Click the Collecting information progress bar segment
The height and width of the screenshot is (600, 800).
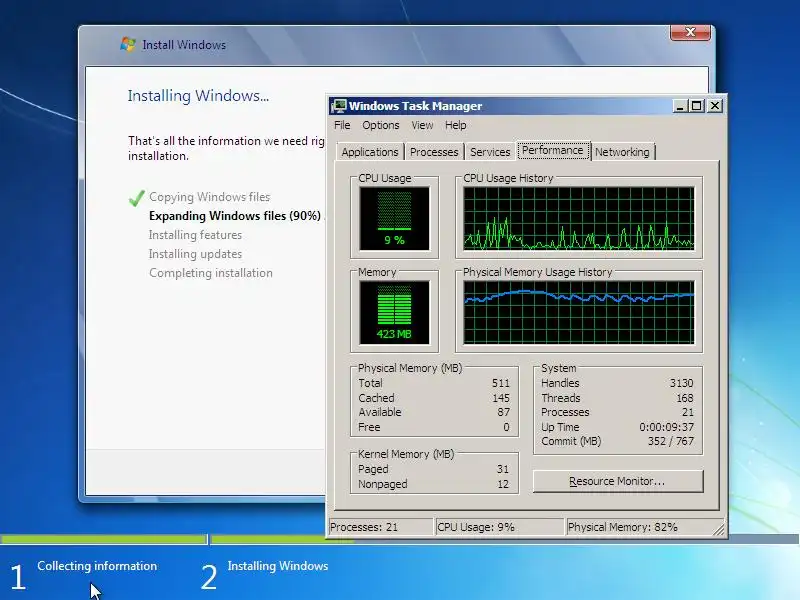pyautogui.click(x=104, y=539)
